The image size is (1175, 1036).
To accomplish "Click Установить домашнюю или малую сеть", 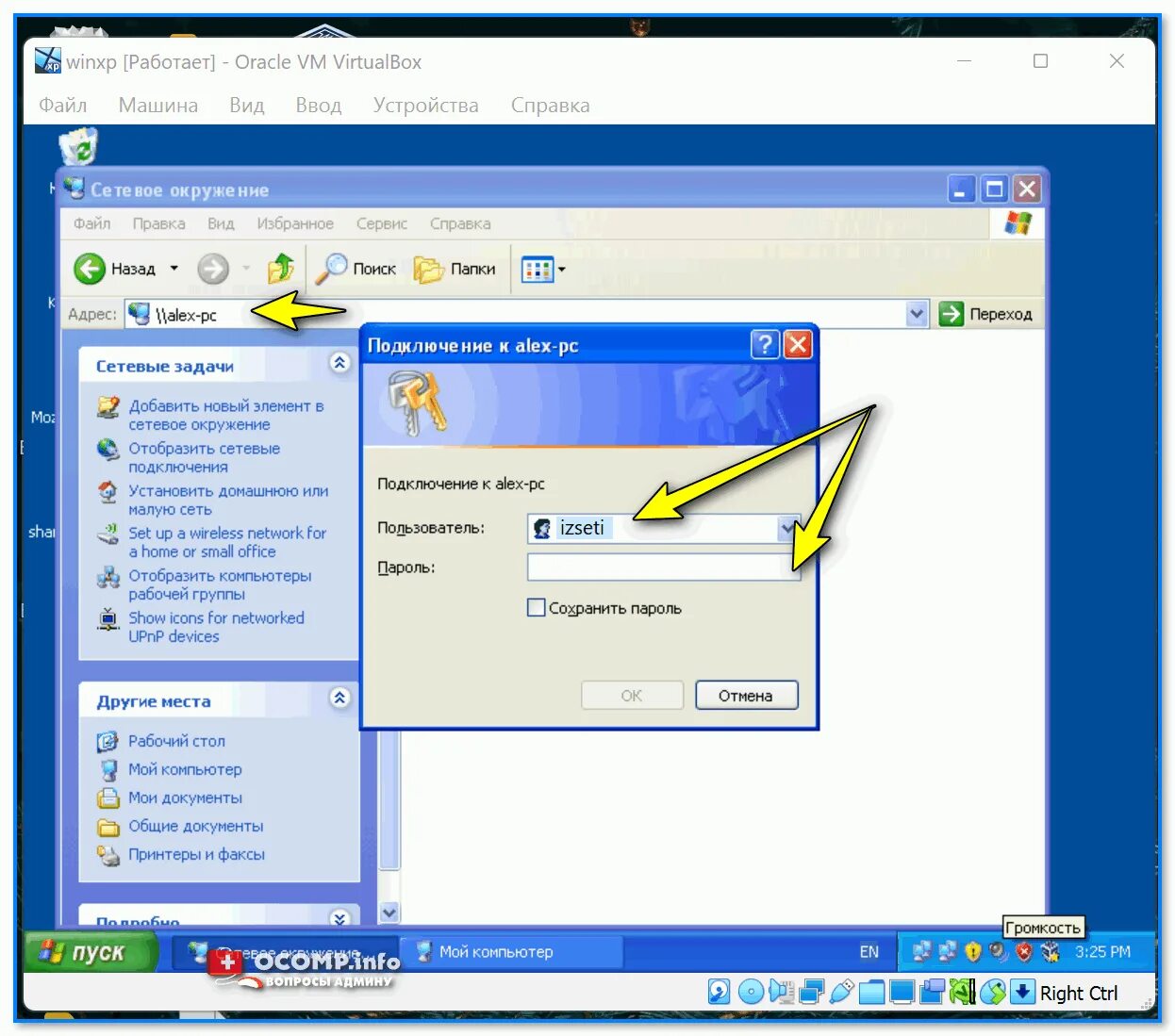I will click(229, 500).
